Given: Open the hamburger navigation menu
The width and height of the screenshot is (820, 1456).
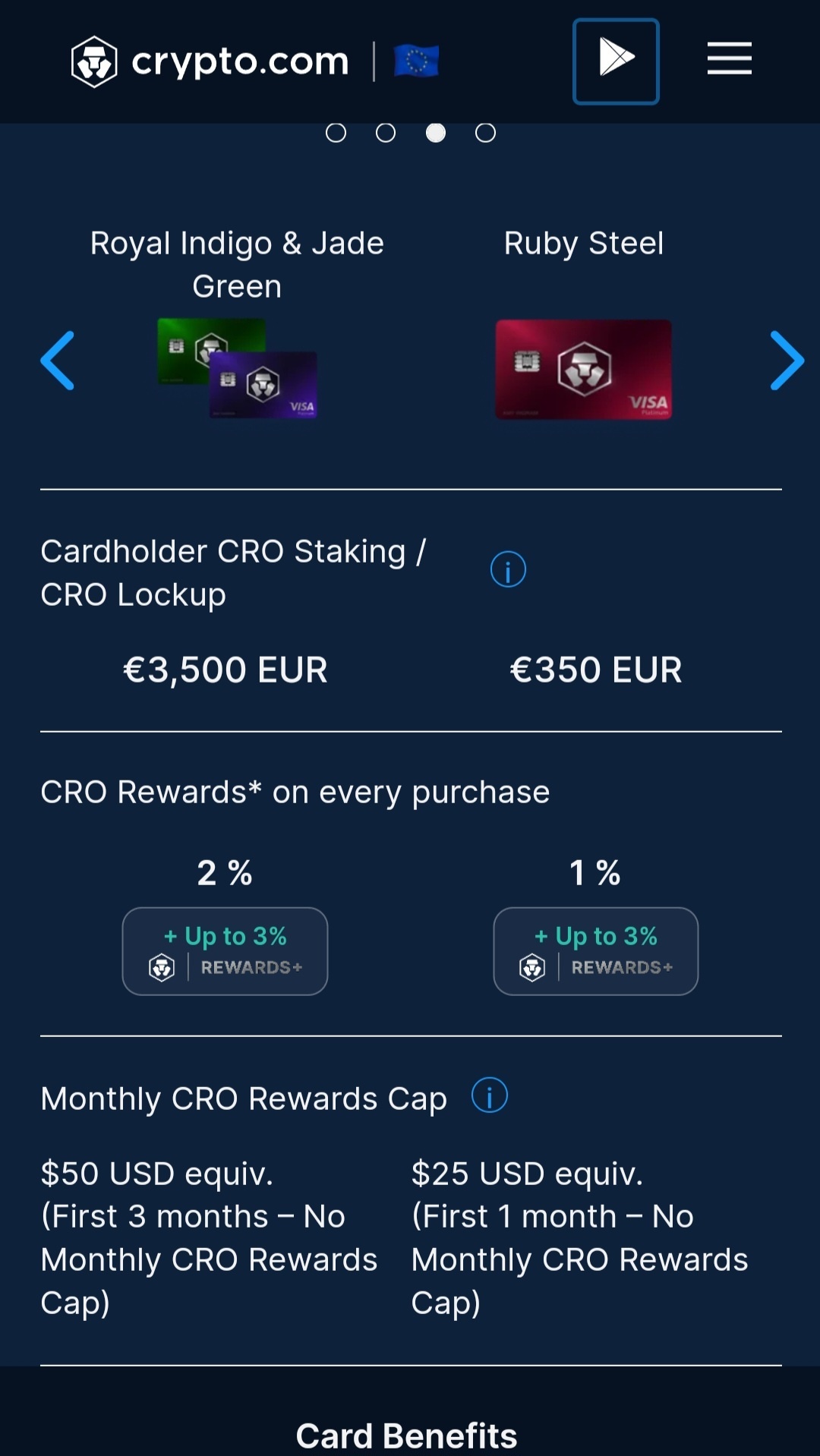Looking at the screenshot, I should (x=728, y=58).
